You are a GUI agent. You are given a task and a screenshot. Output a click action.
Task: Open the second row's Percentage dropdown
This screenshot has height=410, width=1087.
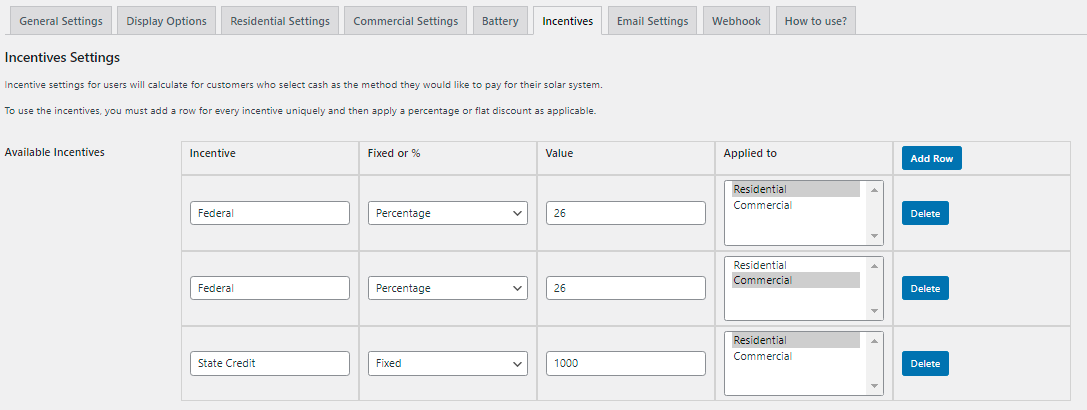point(448,288)
